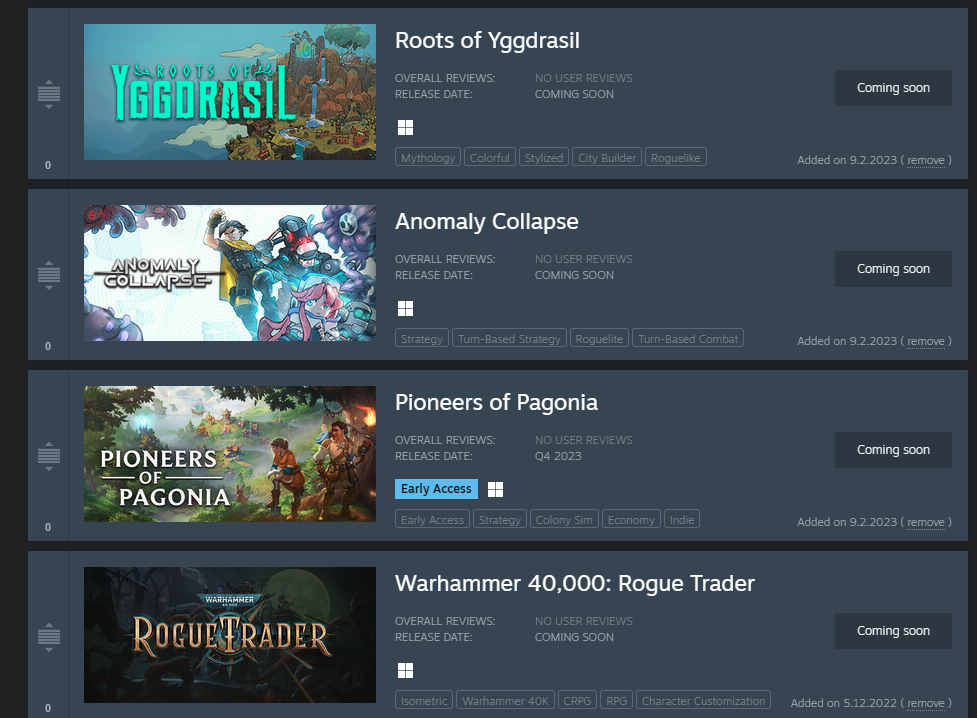The width and height of the screenshot is (977, 718).
Task: Click the Windows platform icon under Roots of Yggdrasil
Action: [405, 128]
